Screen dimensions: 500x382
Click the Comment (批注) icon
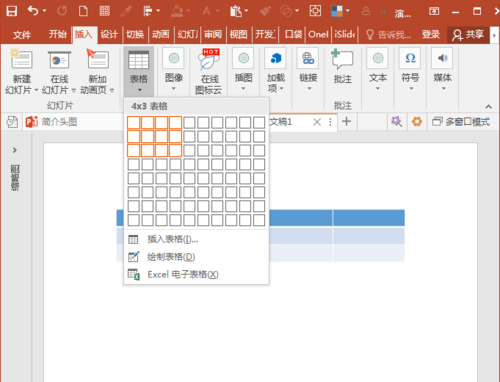[x=342, y=59]
